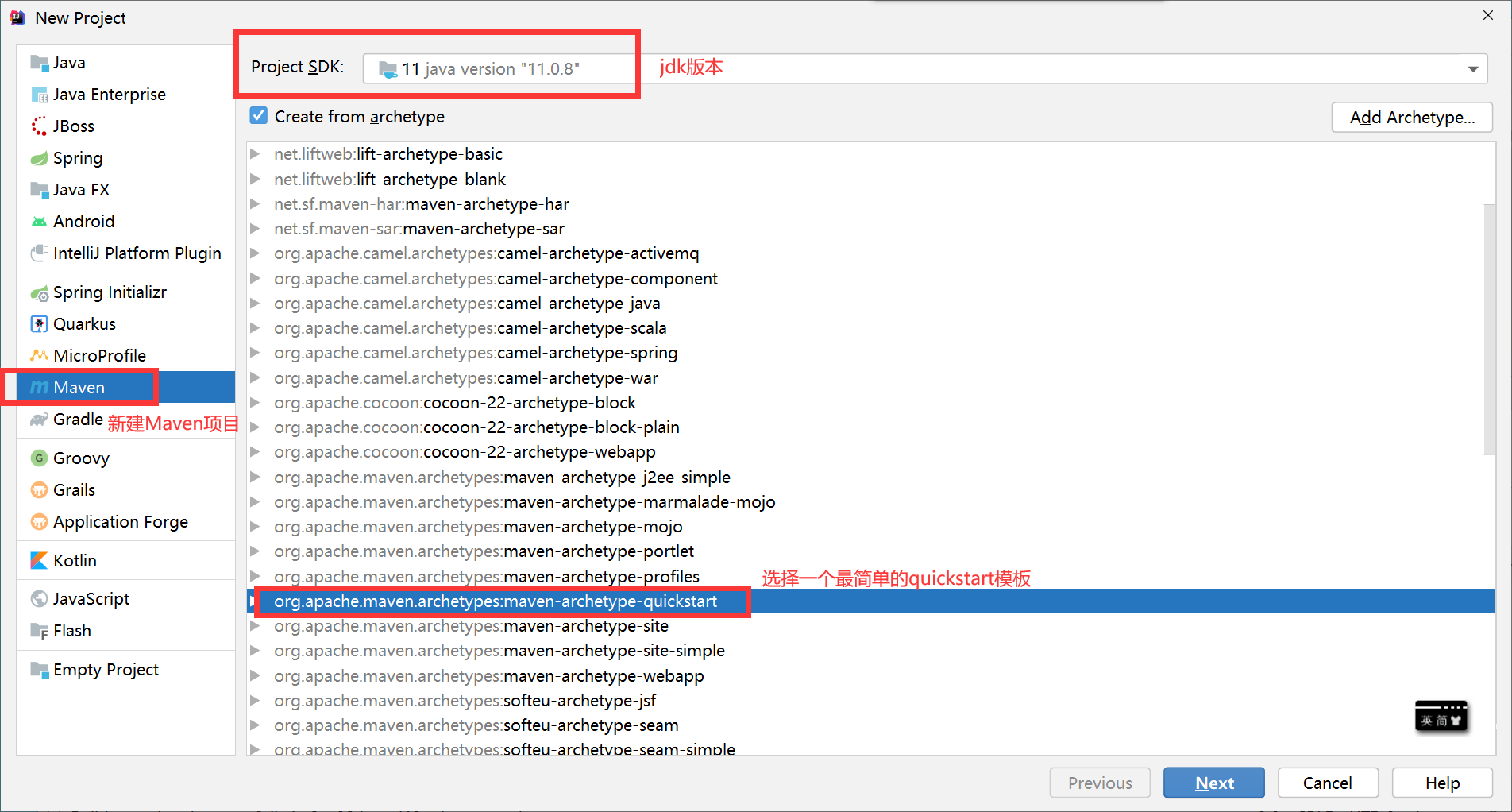
Task: Click the Java project type icon
Action: [x=39, y=63]
